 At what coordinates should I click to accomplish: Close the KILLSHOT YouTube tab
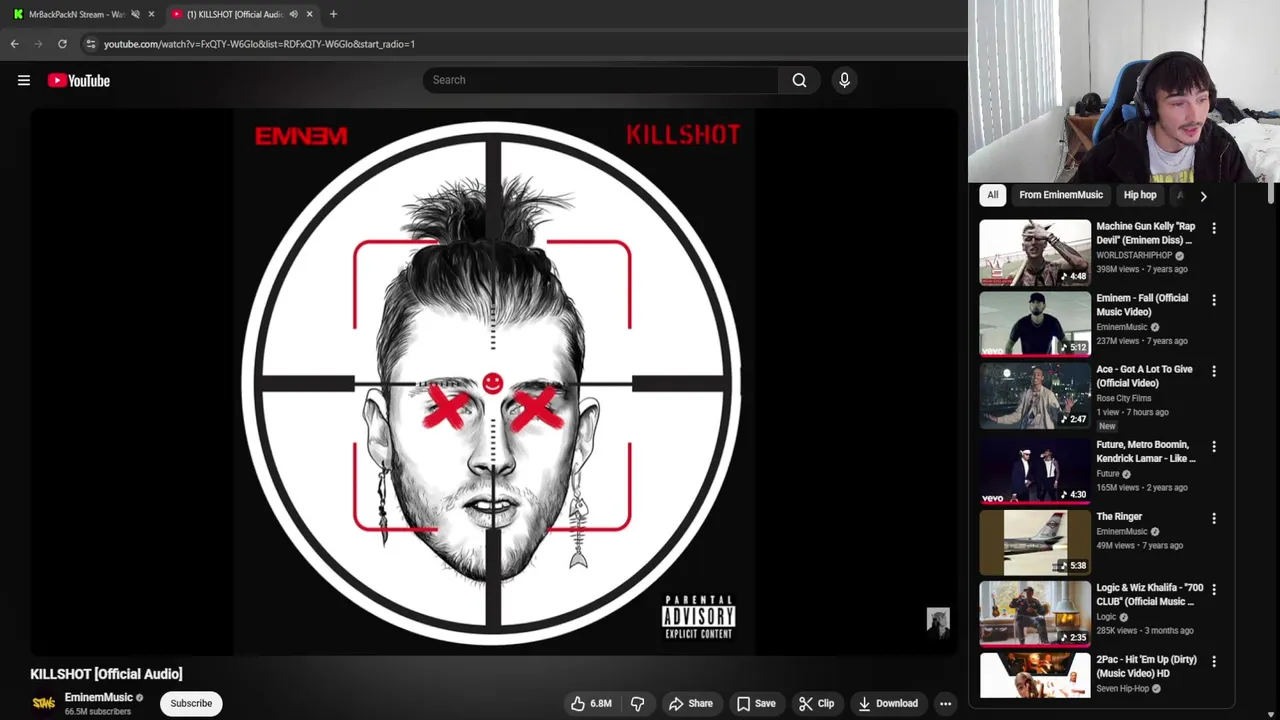point(309,14)
